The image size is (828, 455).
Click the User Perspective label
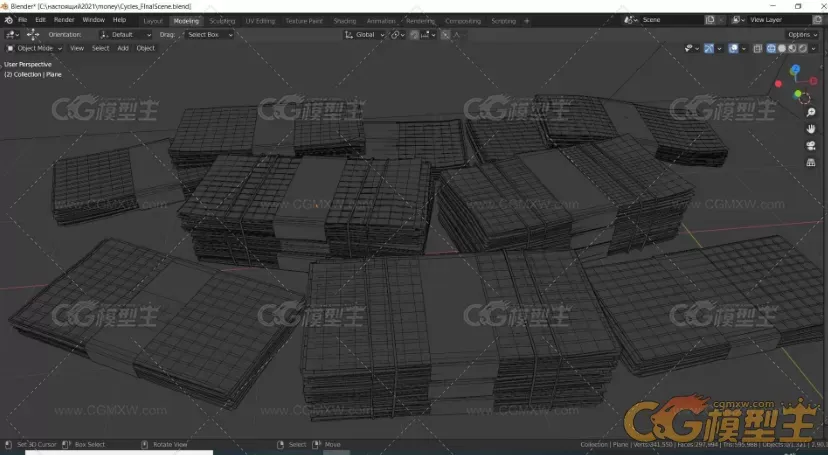28,64
